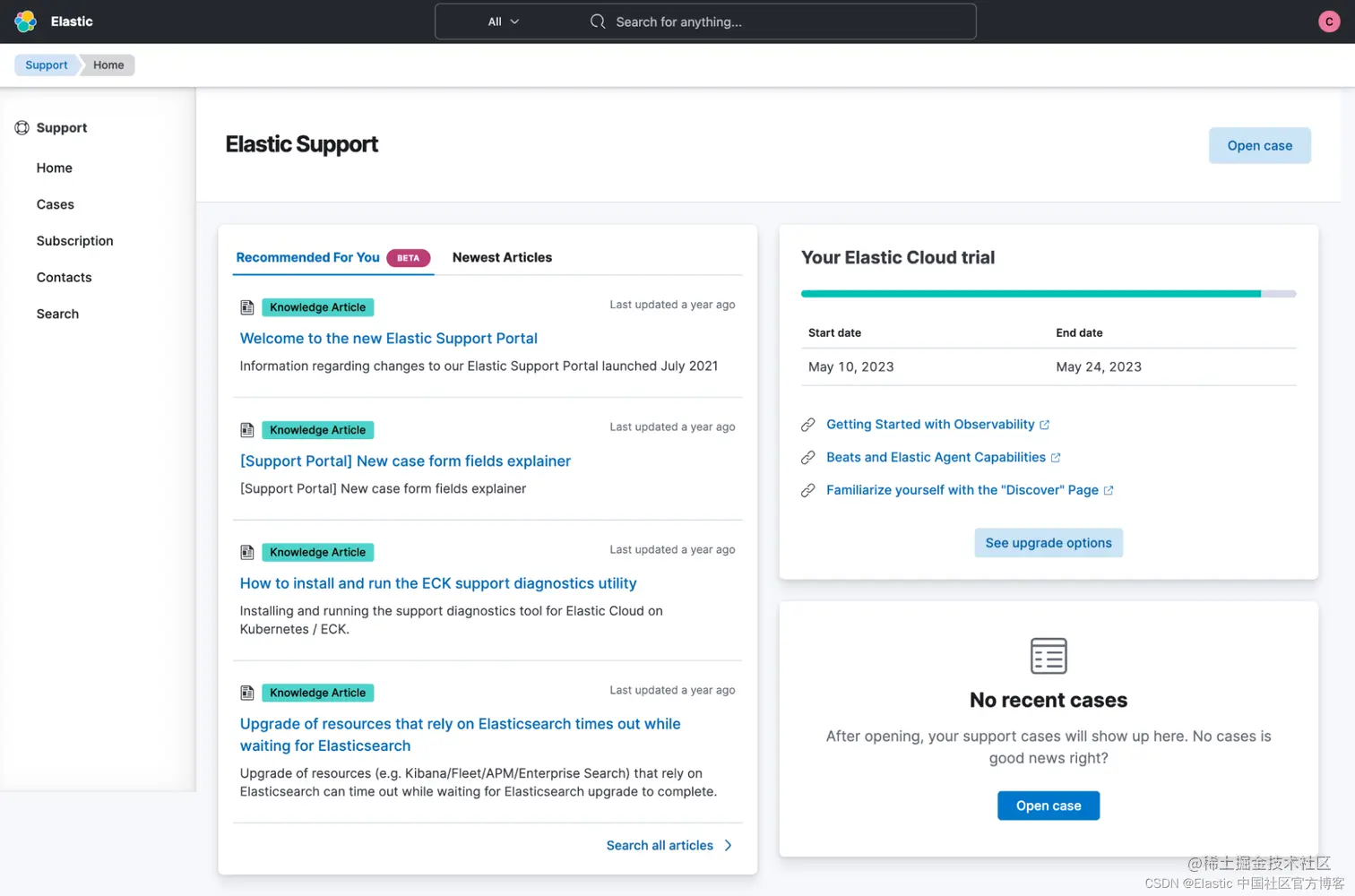Click document icon beside New case form article
The image size is (1355, 896).
pyautogui.click(x=247, y=430)
